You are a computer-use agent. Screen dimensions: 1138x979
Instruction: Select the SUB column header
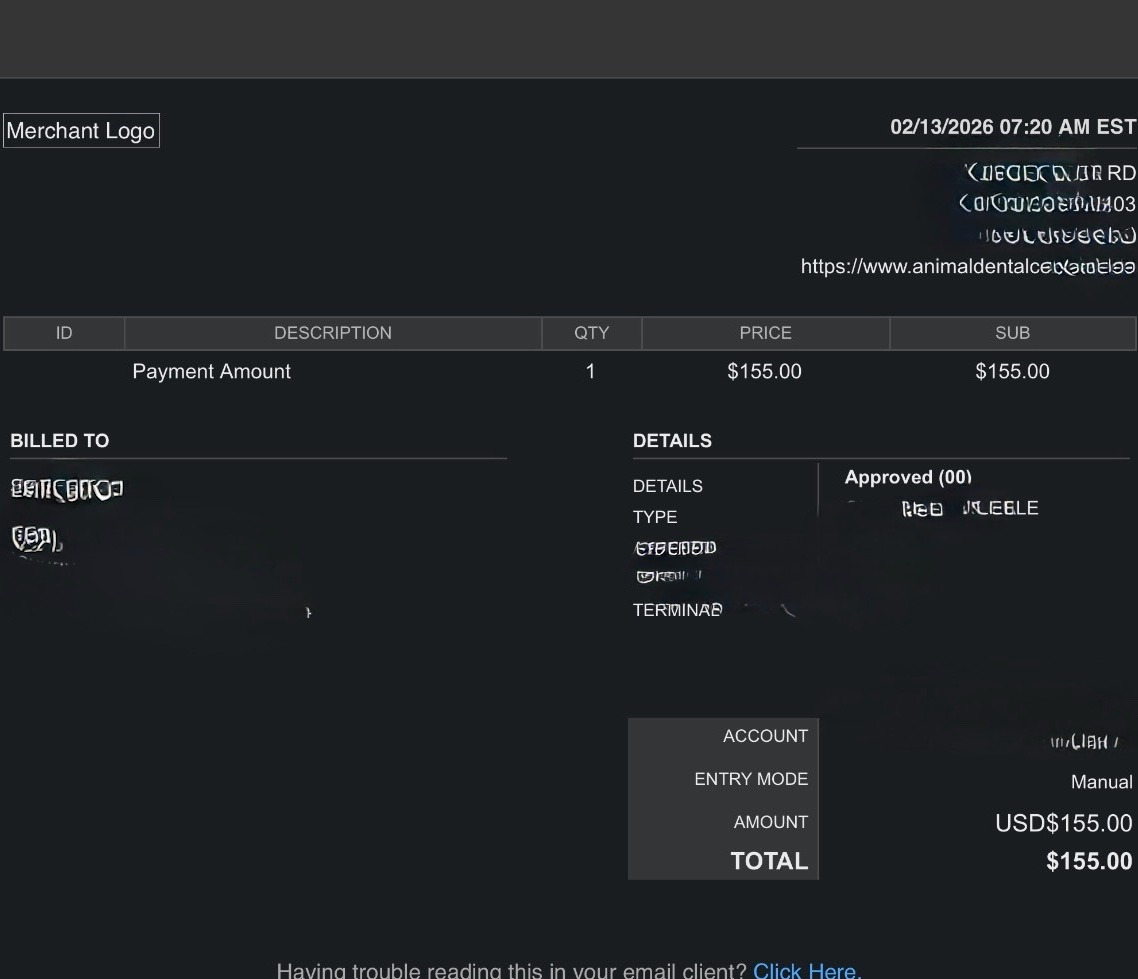1012,333
